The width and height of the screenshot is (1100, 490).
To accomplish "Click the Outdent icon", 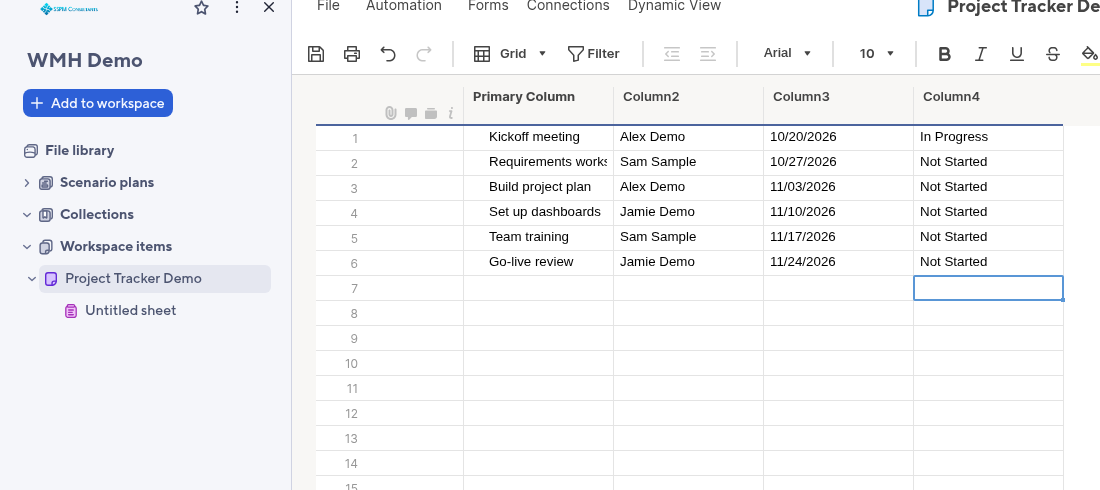I will point(672,53).
